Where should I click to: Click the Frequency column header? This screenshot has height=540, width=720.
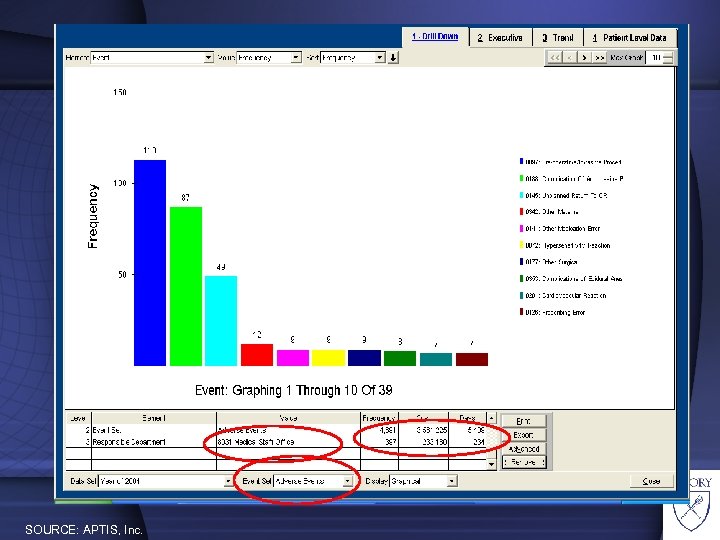point(379,418)
